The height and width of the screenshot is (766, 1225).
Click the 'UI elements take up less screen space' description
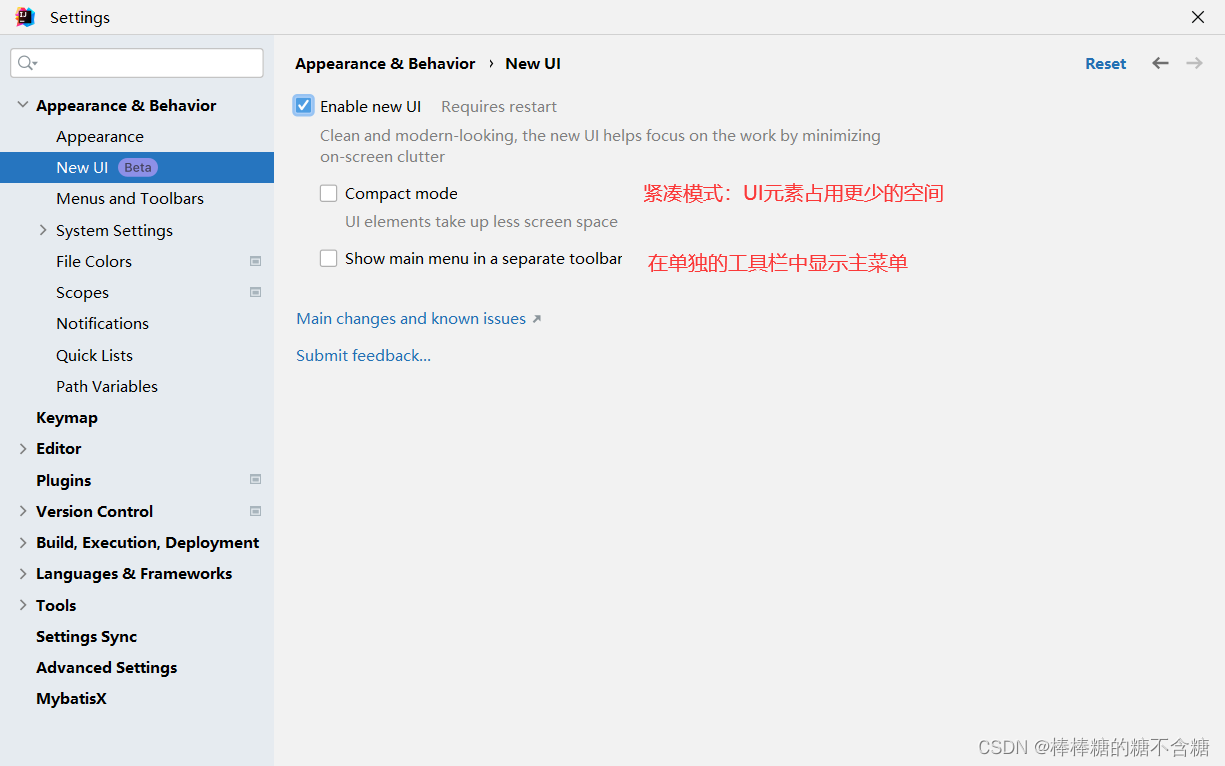coord(481,222)
